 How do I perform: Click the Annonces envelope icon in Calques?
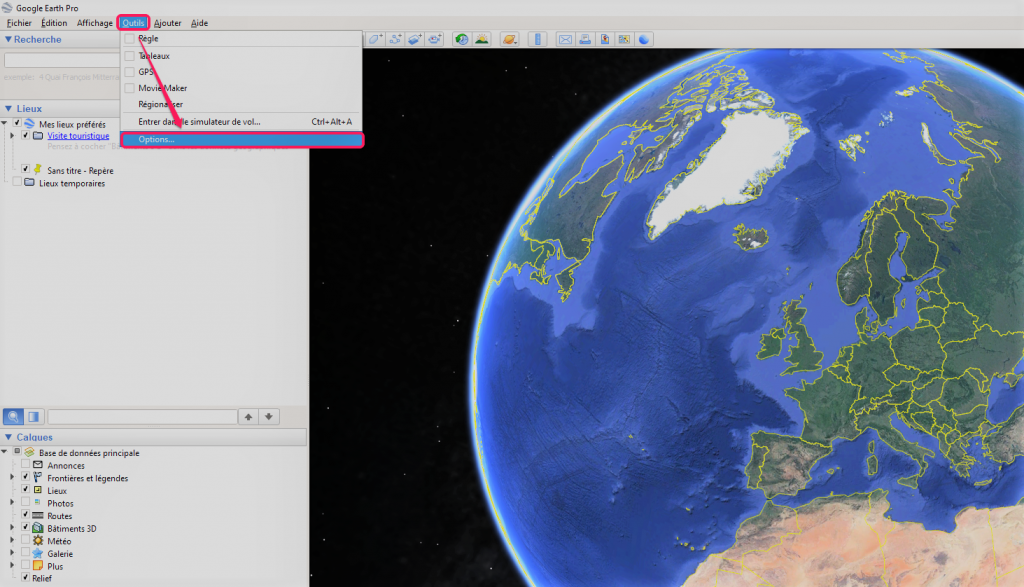pyautogui.click(x=38, y=465)
